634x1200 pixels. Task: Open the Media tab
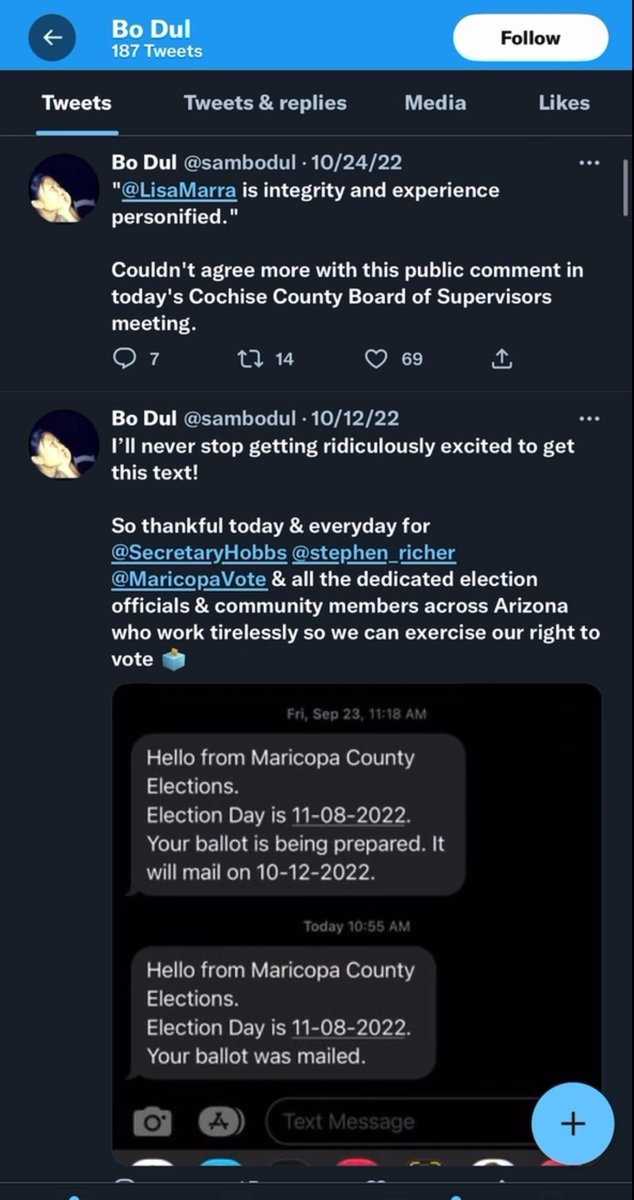435,103
